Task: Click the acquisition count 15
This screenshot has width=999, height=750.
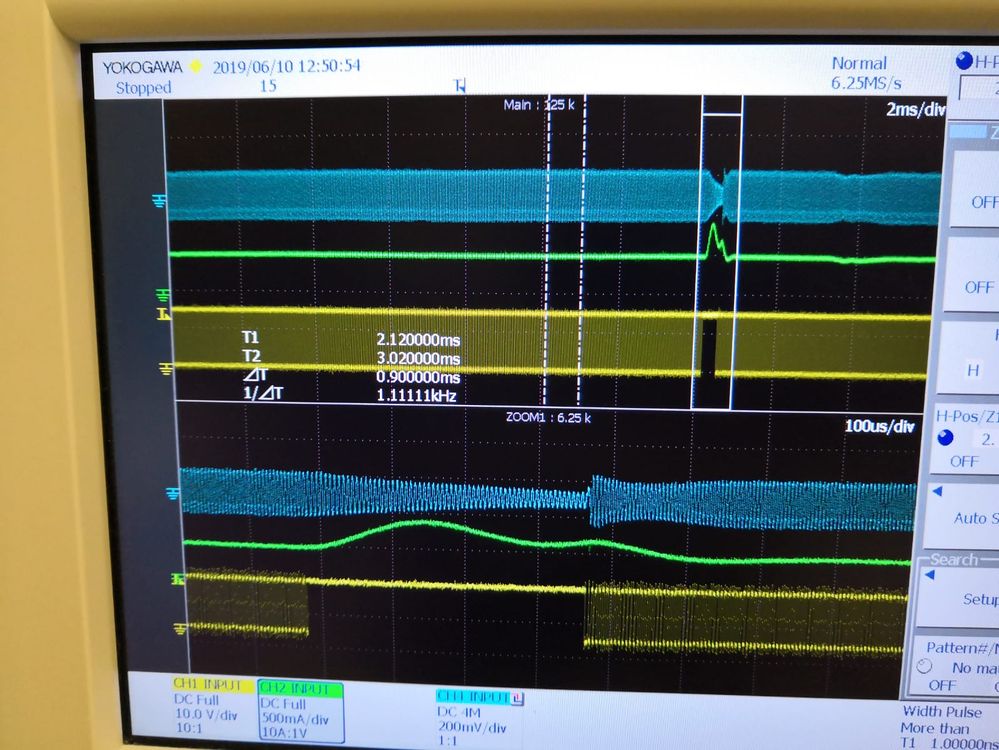Action: 268,85
